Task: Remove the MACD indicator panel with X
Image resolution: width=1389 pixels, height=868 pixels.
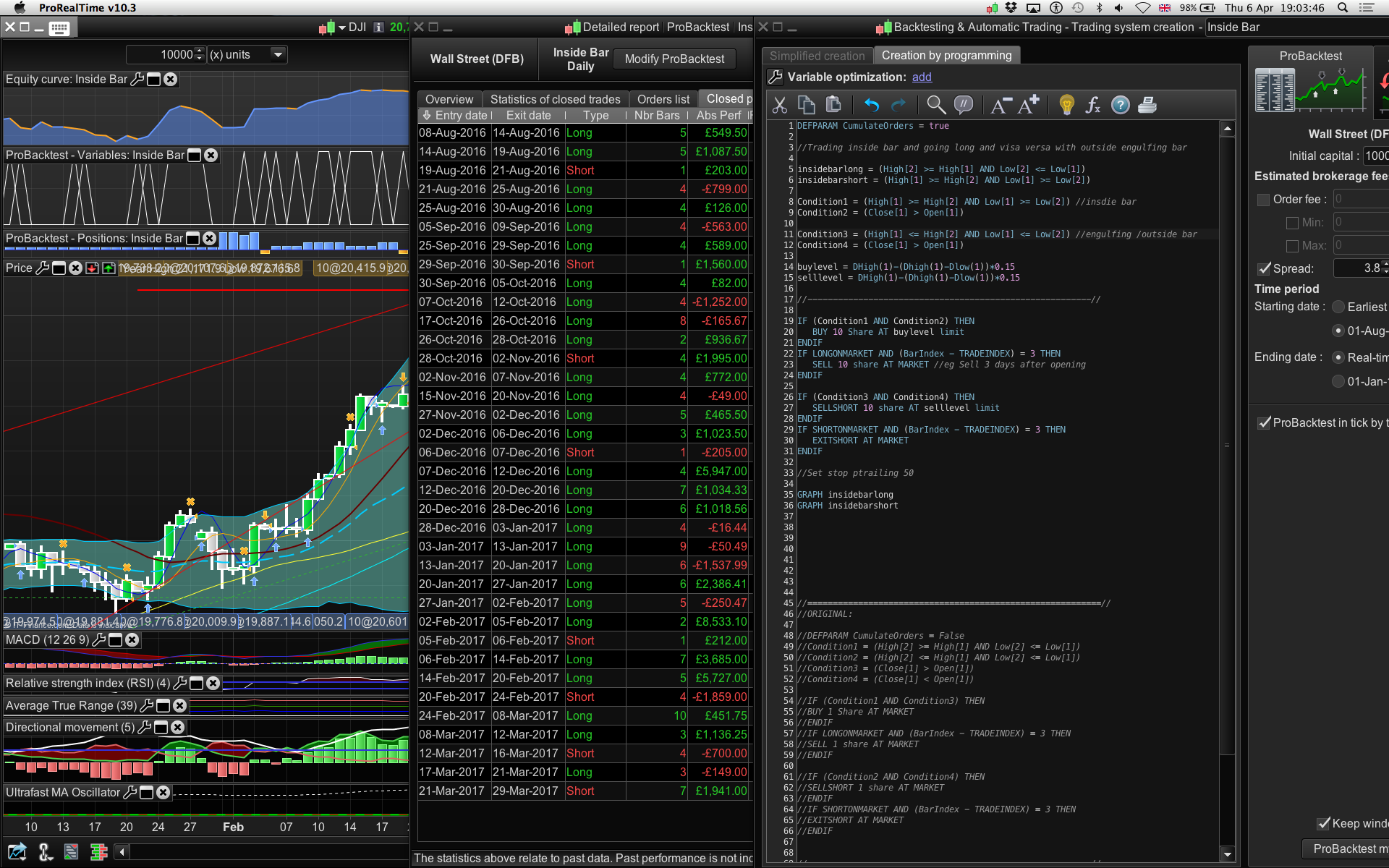Action: (132, 640)
